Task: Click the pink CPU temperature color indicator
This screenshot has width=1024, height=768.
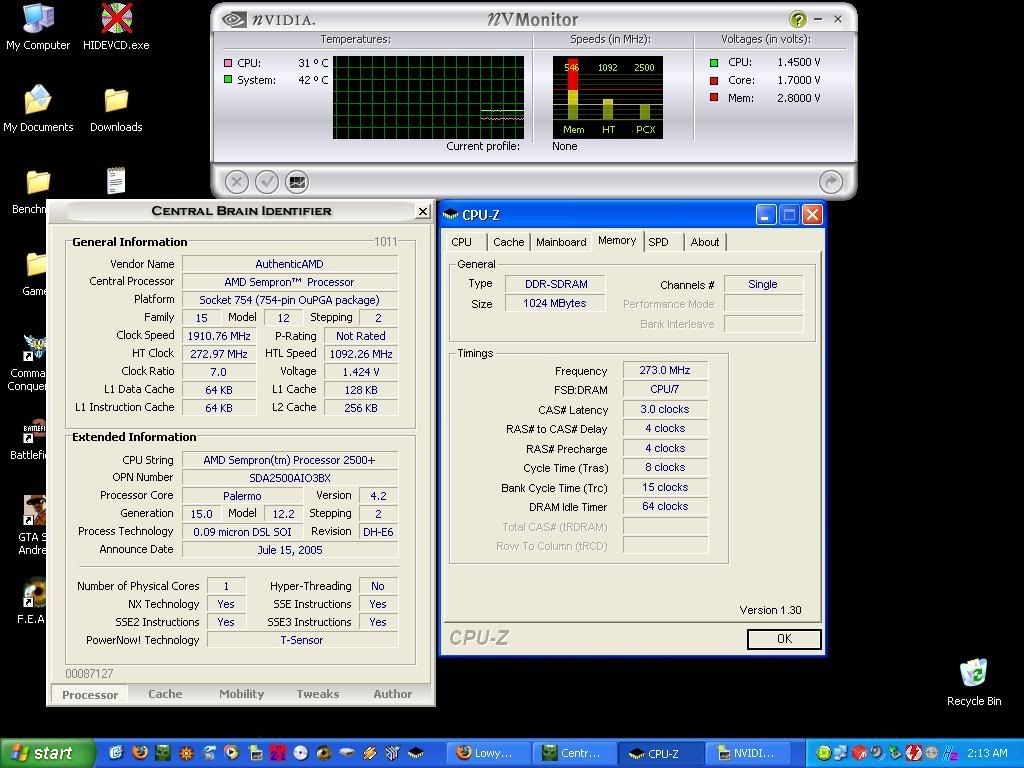Action: [x=228, y=63]
